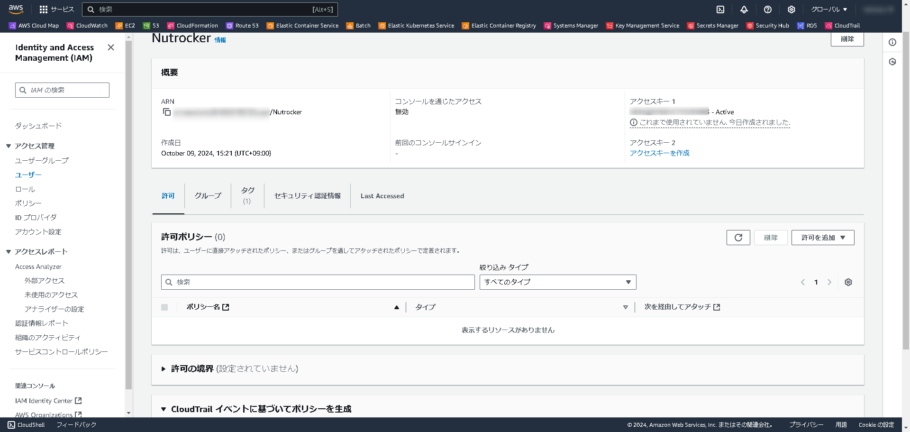Copy the user ARN
910x432 pixels.
point(167,112)
